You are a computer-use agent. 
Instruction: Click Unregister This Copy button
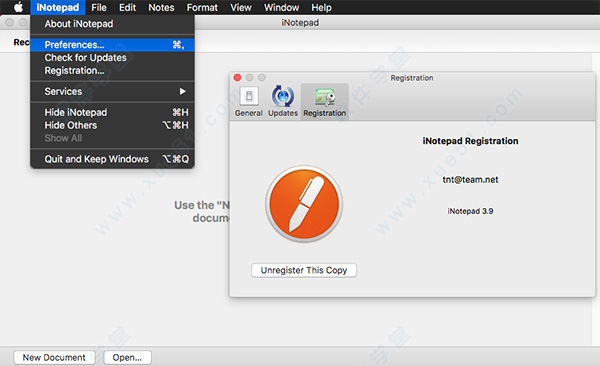point(304,270)
